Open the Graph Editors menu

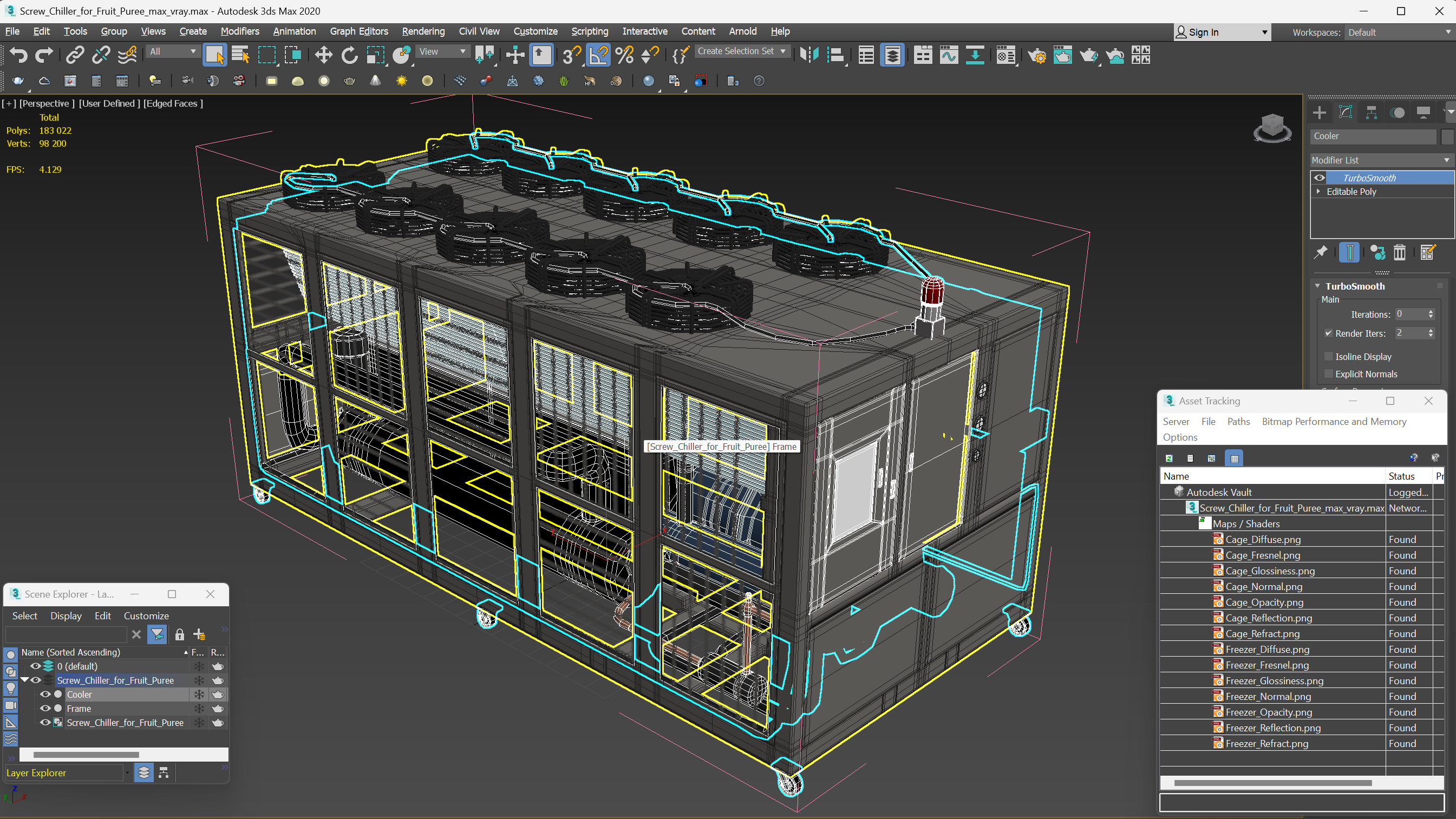[358, 31]
